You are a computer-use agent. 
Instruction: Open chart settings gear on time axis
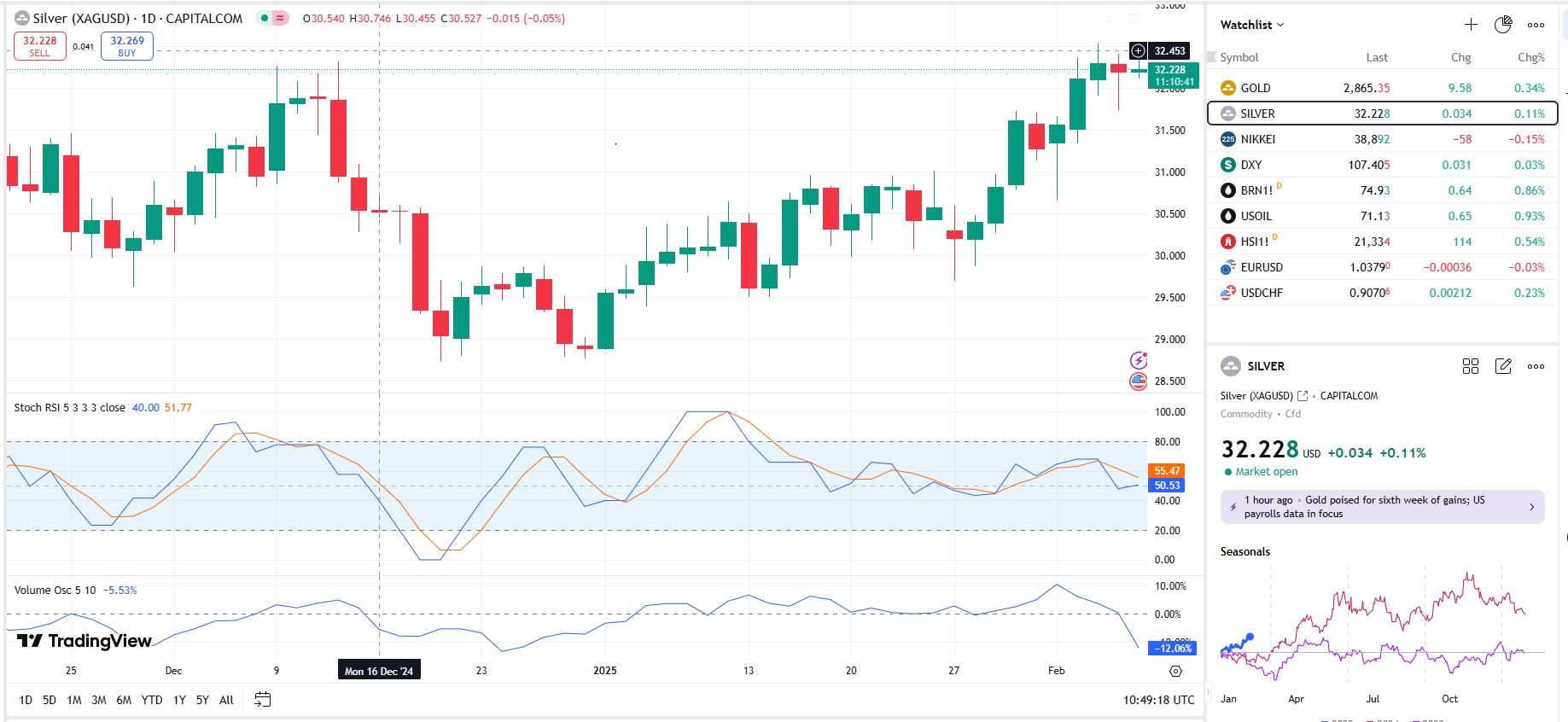[x=1175, y=671]
